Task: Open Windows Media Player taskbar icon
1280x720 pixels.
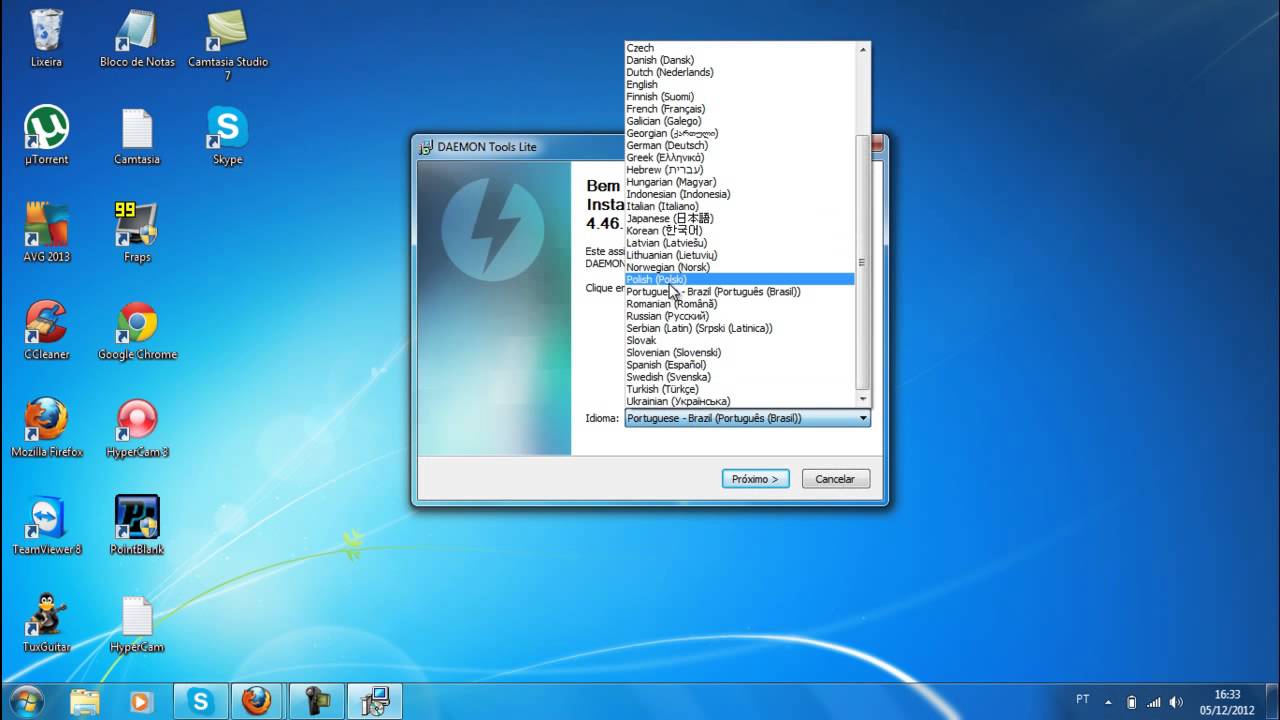Action: (141, 701)
